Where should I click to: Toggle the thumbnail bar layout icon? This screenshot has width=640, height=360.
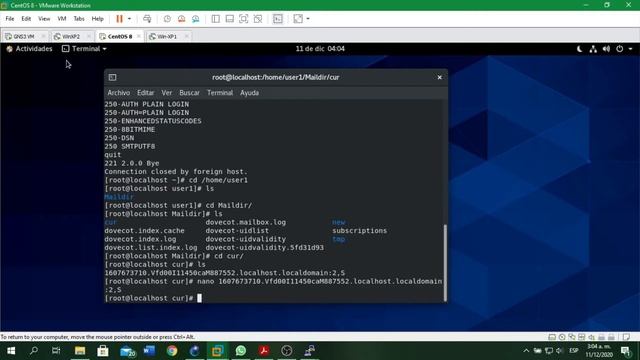point(229,19)
